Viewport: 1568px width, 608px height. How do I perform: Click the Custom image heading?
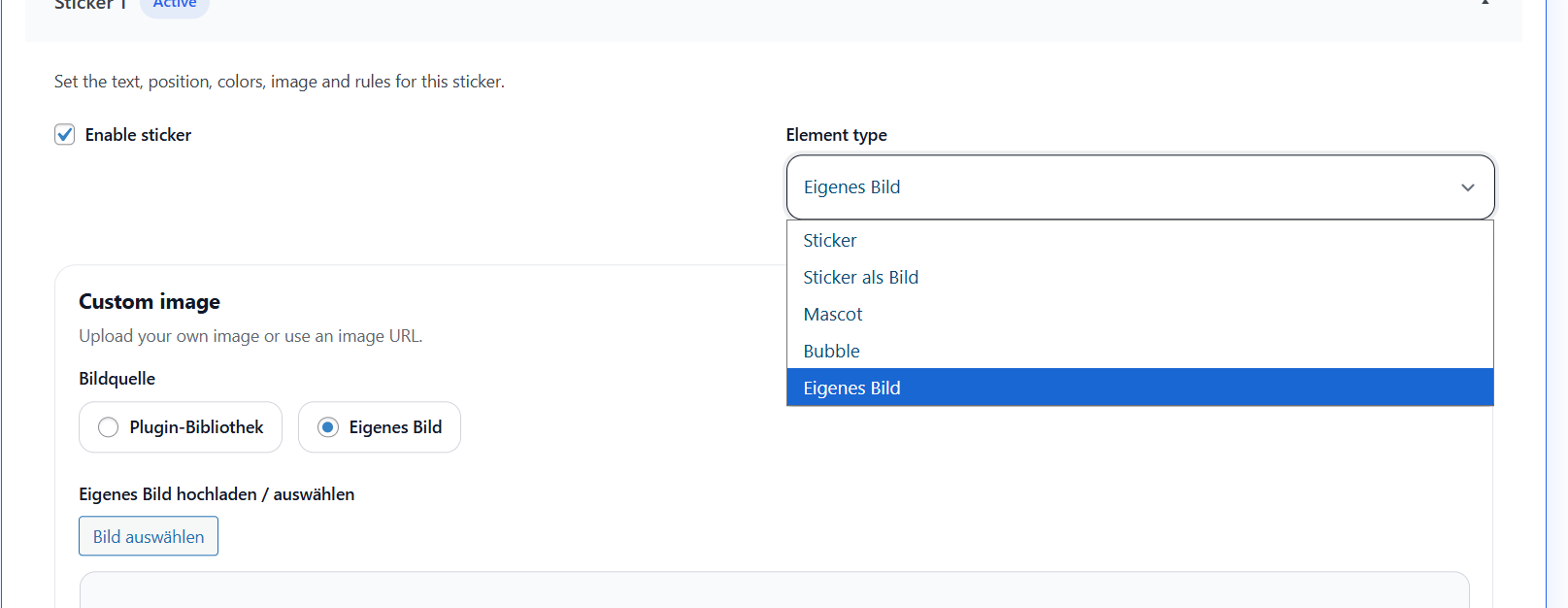click(x=150, y=302)
